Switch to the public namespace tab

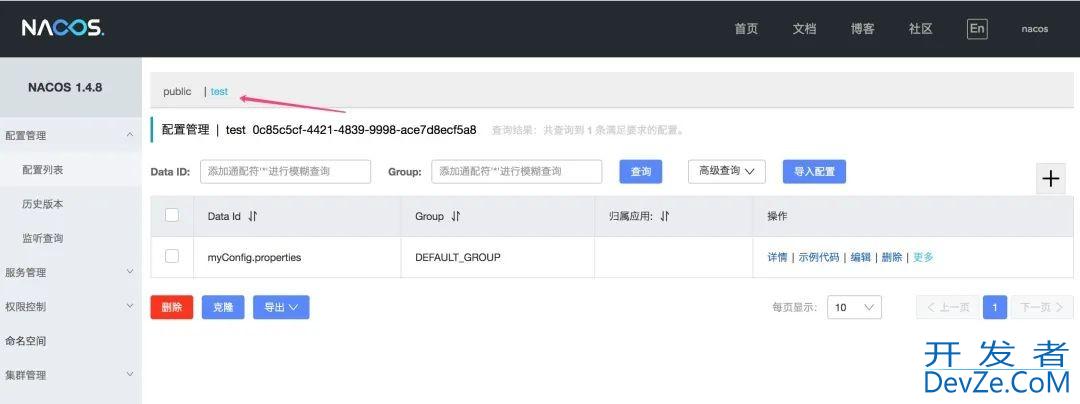177,91
